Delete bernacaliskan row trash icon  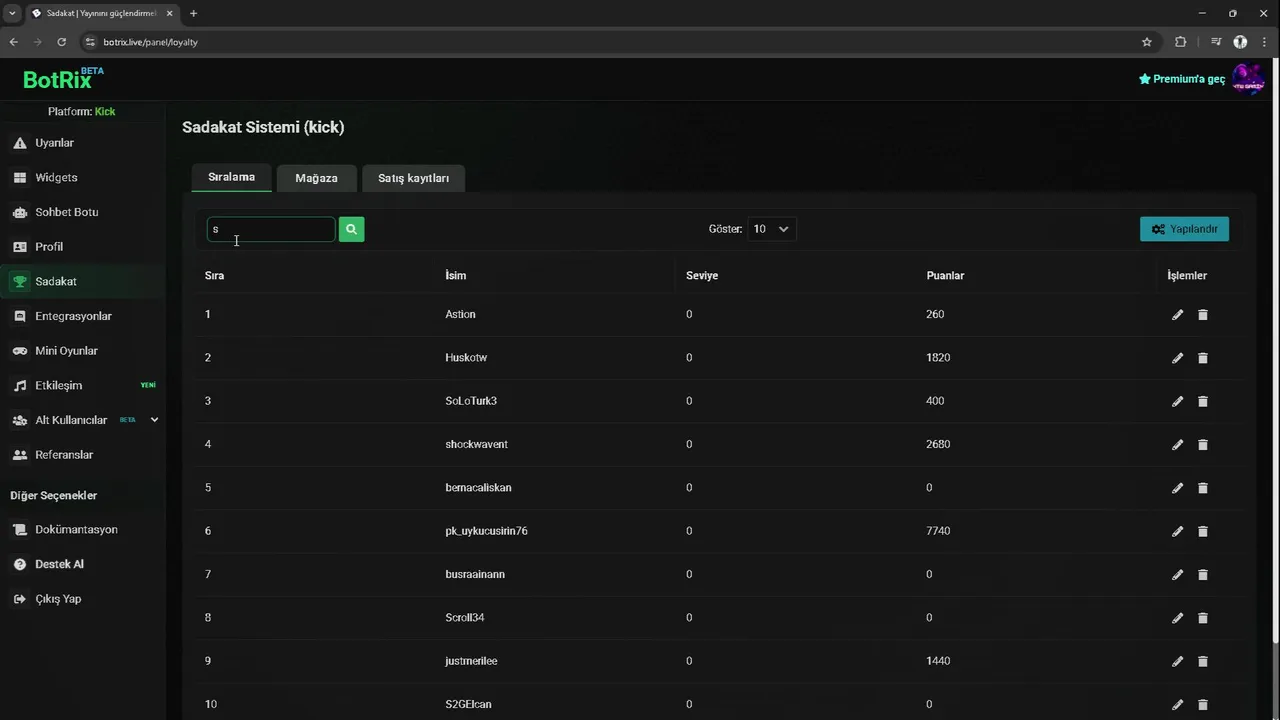1203,488
